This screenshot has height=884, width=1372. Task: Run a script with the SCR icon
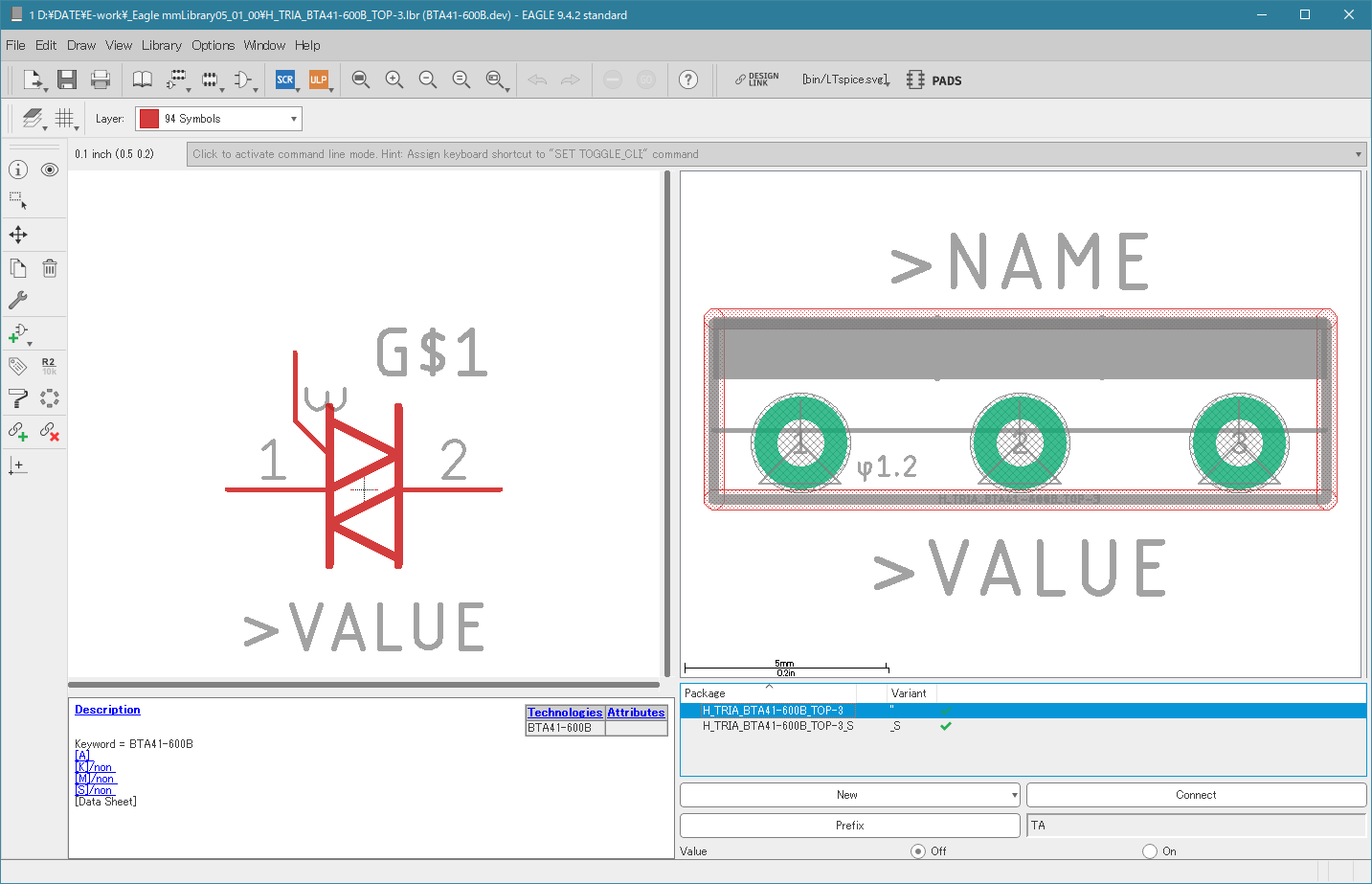pos(285,79)
